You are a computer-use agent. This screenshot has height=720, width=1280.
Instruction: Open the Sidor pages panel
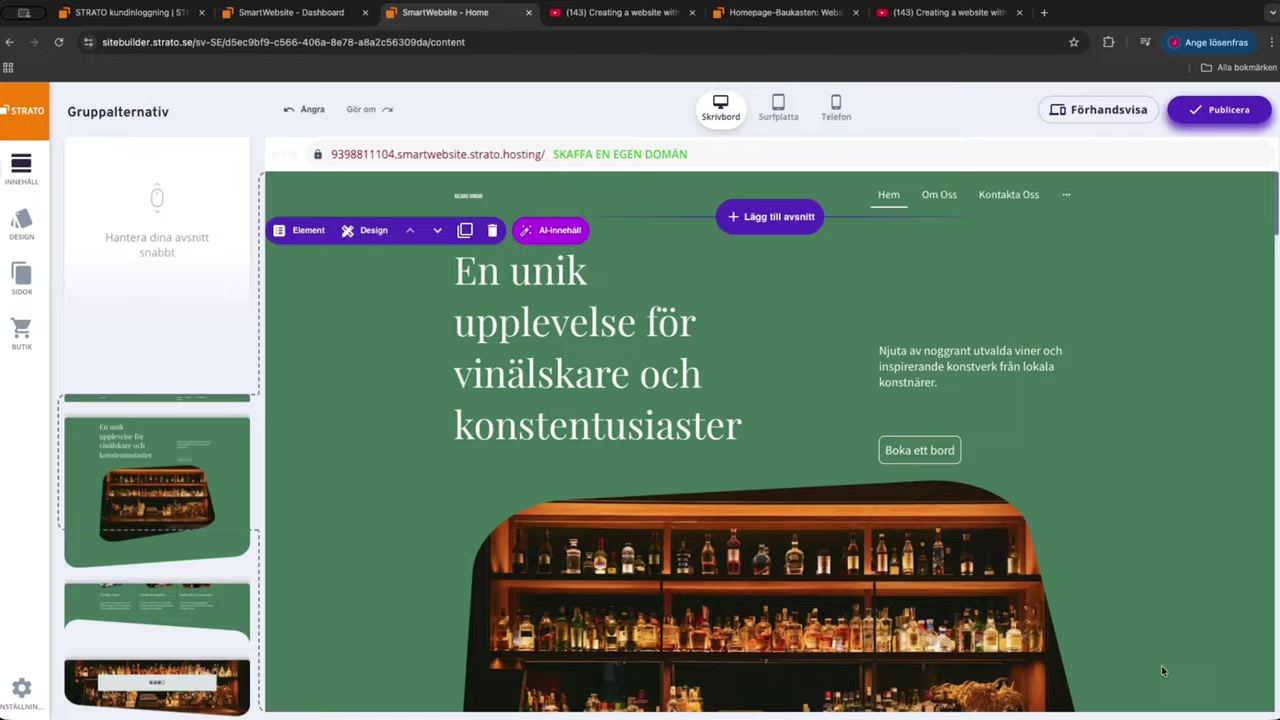point(21,279)
